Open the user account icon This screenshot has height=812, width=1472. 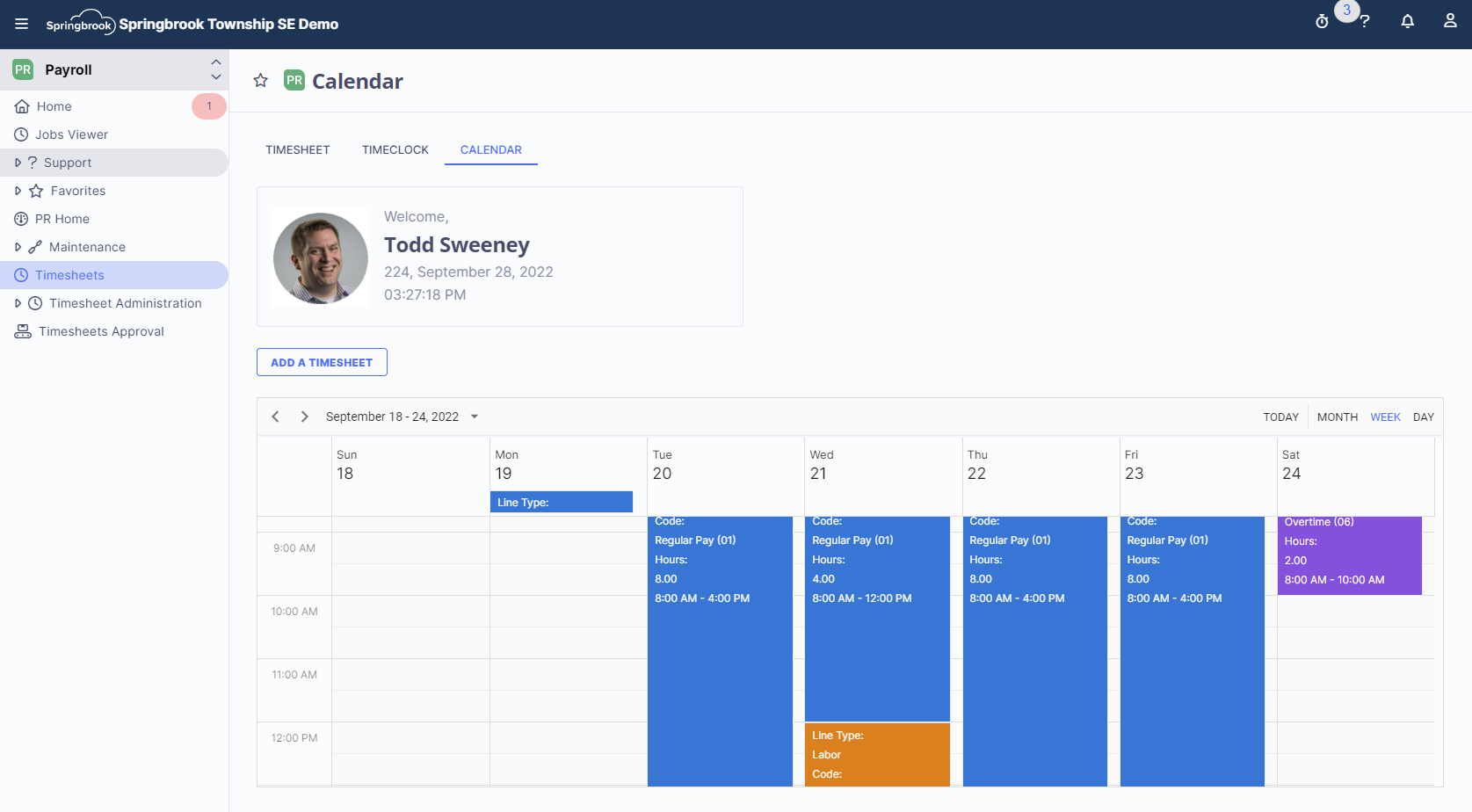pos(1450,19)
